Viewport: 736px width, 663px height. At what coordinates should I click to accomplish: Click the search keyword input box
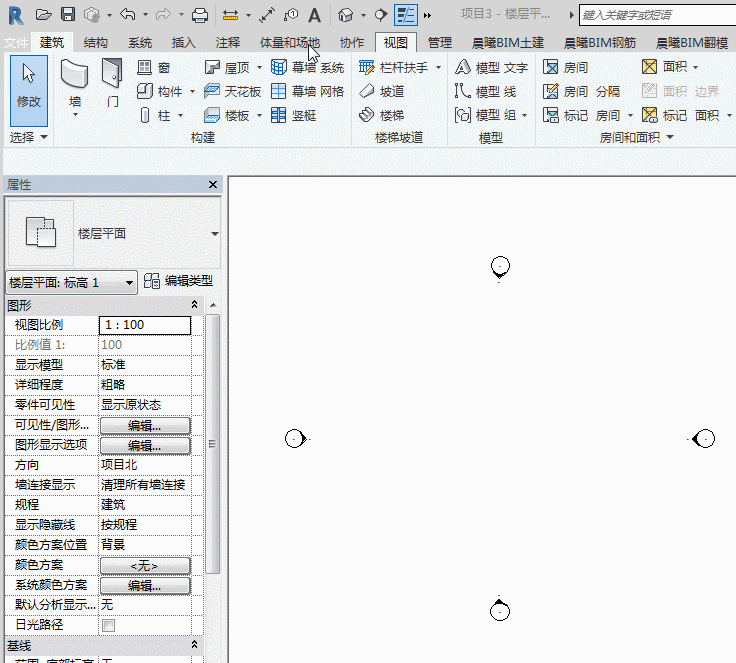click(657, 15)
